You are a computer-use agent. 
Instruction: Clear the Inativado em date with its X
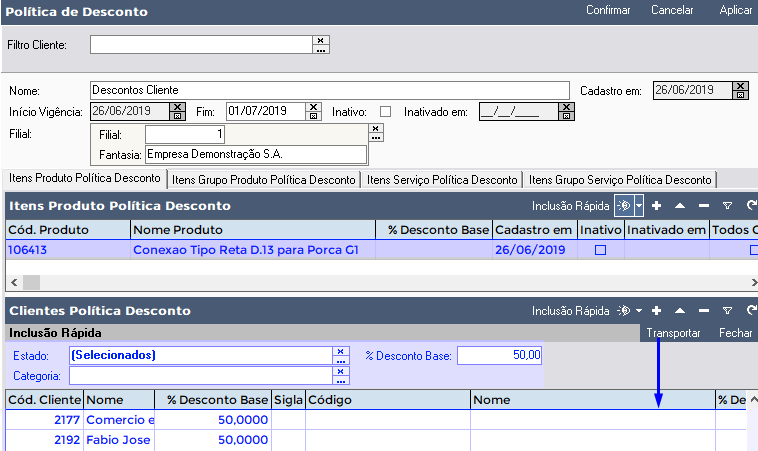point(567,107)
